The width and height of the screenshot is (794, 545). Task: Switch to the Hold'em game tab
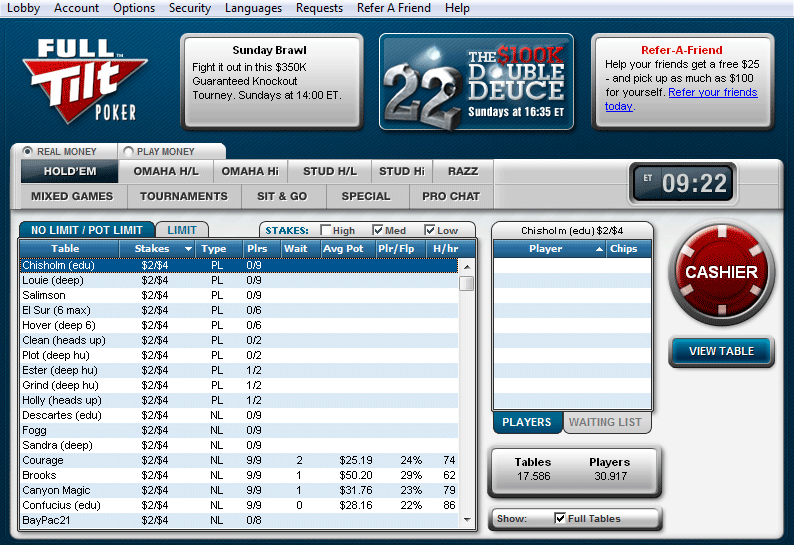coord(70,171)
